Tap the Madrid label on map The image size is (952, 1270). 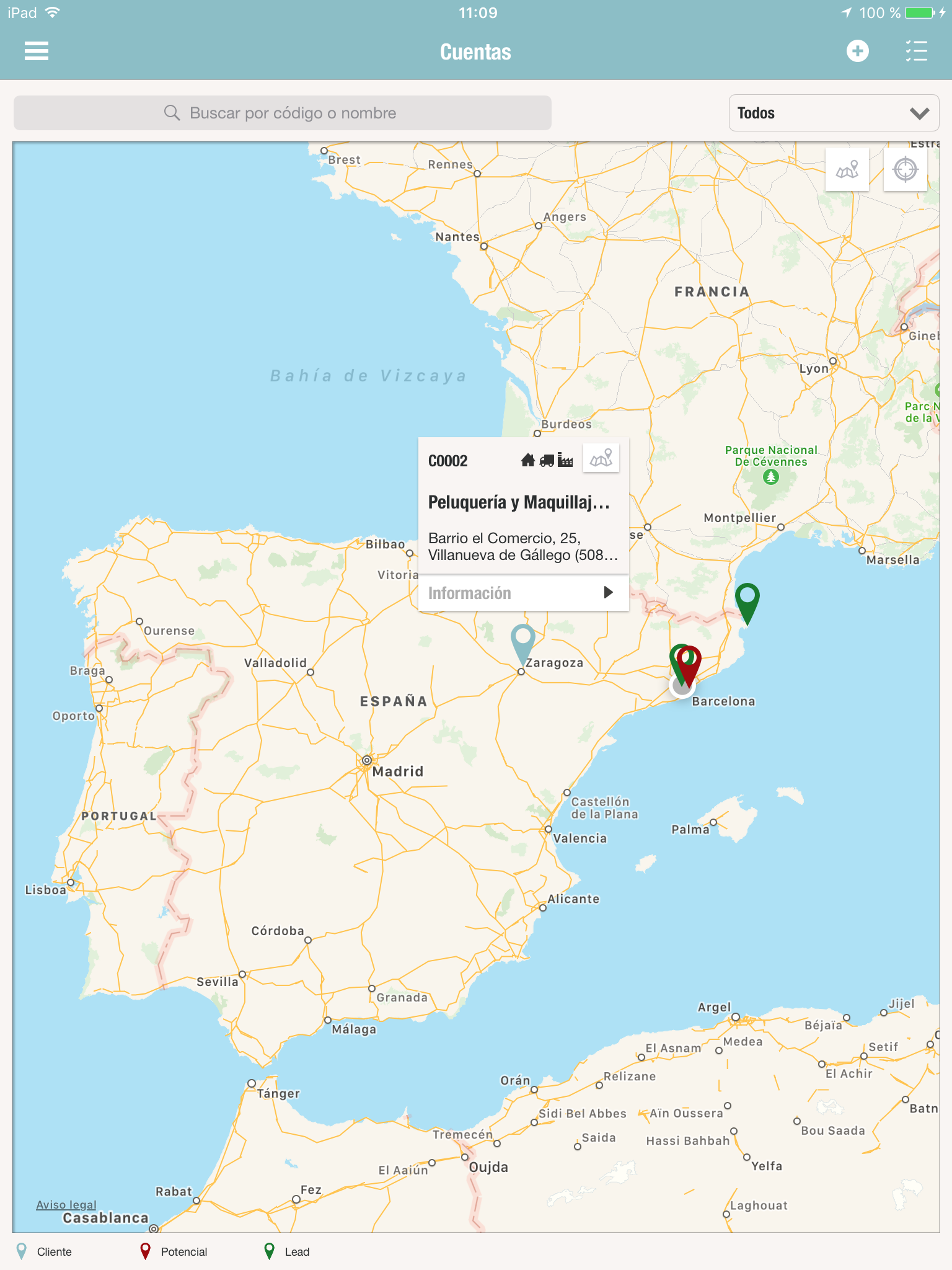[x=398, y=771]
